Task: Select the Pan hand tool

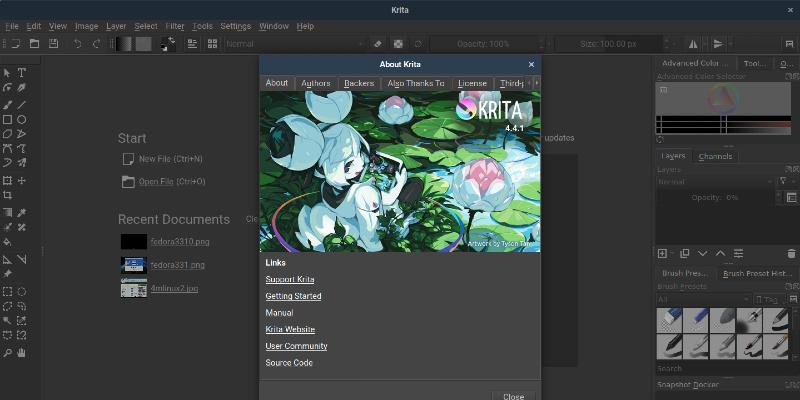Action: click(22, 352)
